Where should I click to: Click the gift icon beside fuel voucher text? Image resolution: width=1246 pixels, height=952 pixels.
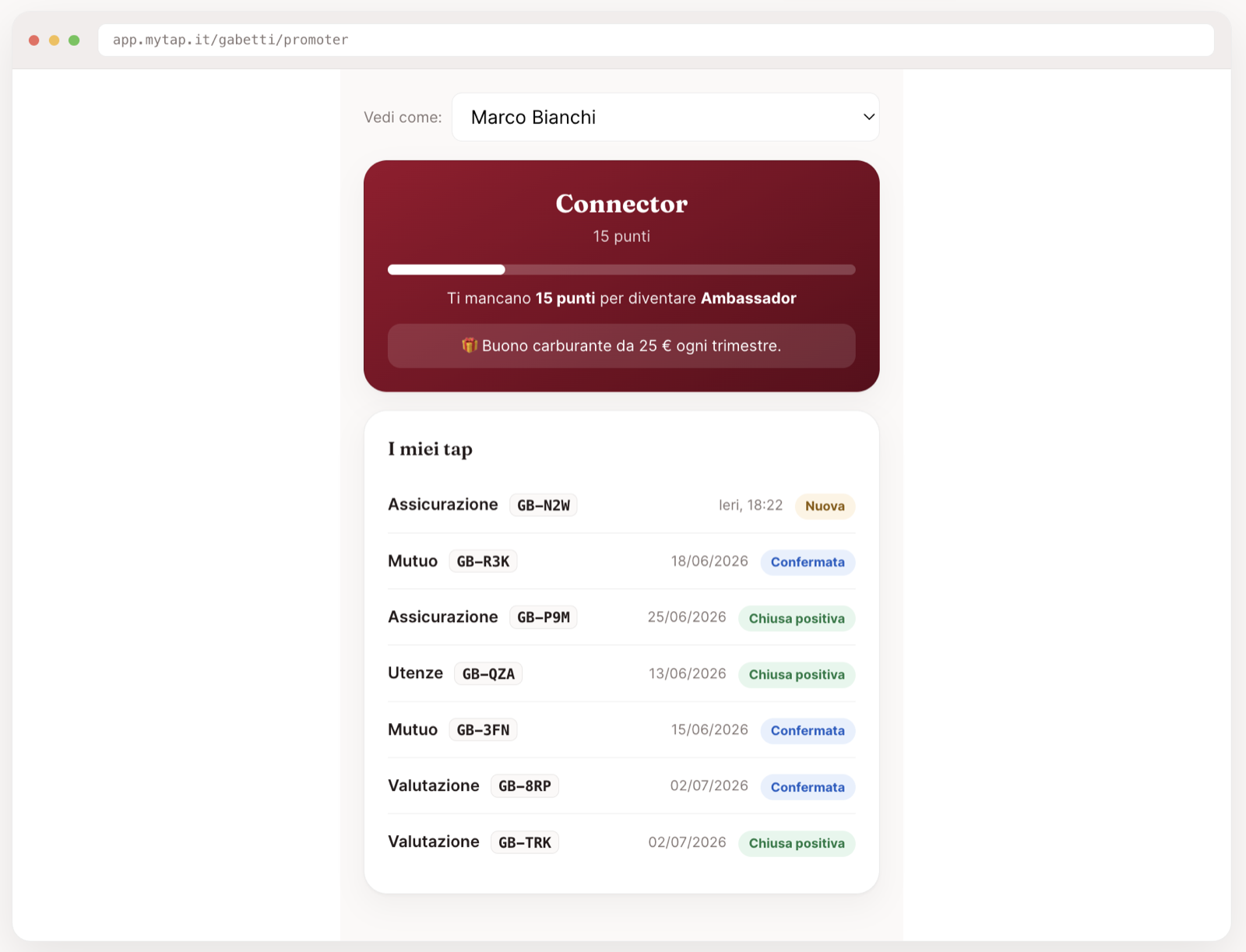[x=469, y=345]
